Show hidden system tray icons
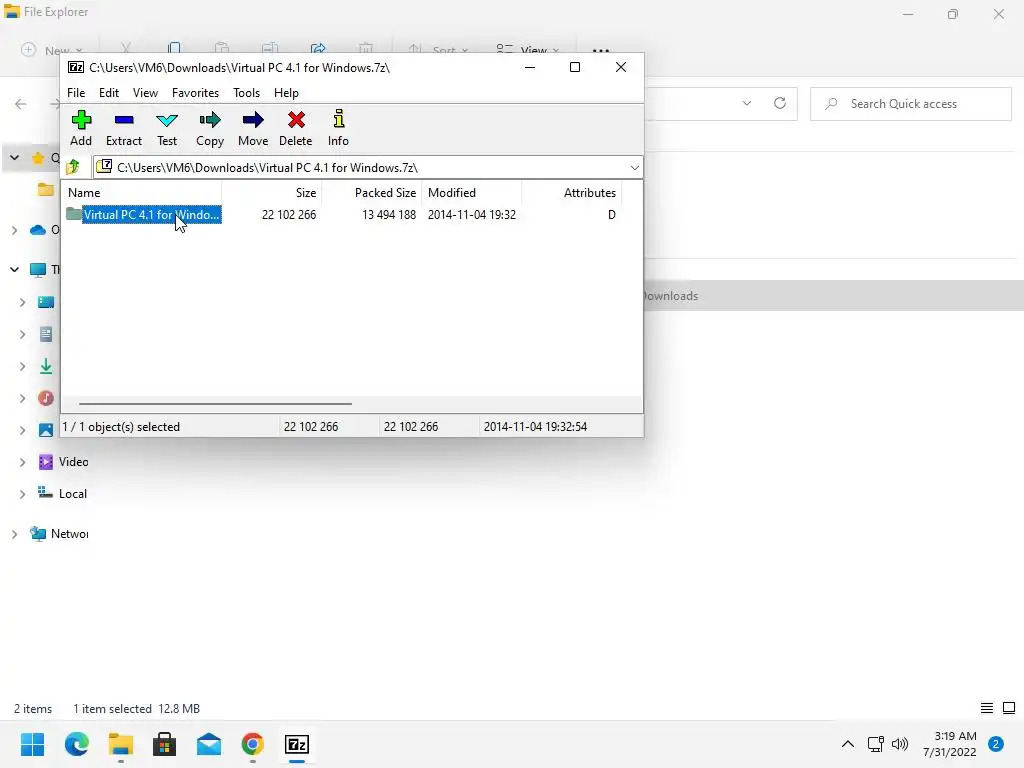The height and width of the screenshot is (768, 1024). coord(848,744)
